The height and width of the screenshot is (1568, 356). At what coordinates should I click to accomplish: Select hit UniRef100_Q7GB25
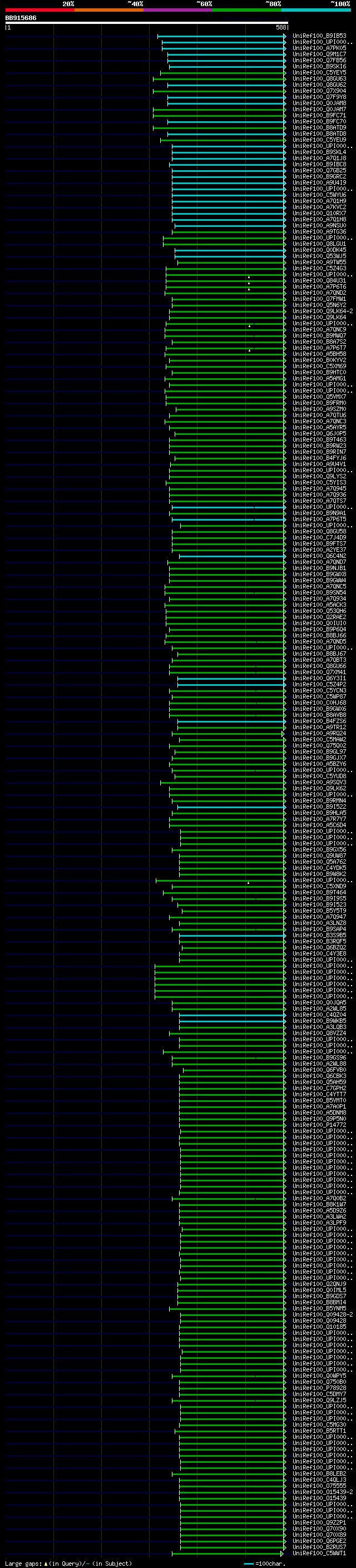[319, 170]
